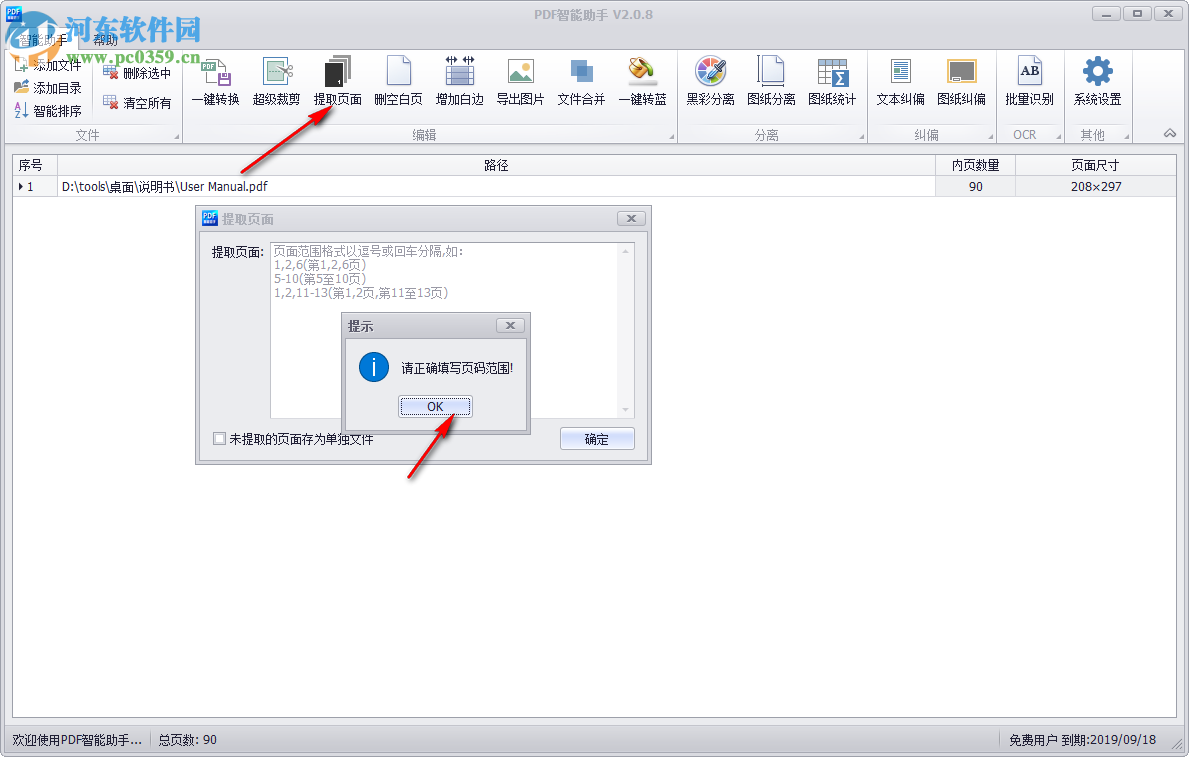Image resolution: width=1189 pixels, height=757 pixels.
Task: Click the 添加文件 add file button
Action: click(48, 65)
